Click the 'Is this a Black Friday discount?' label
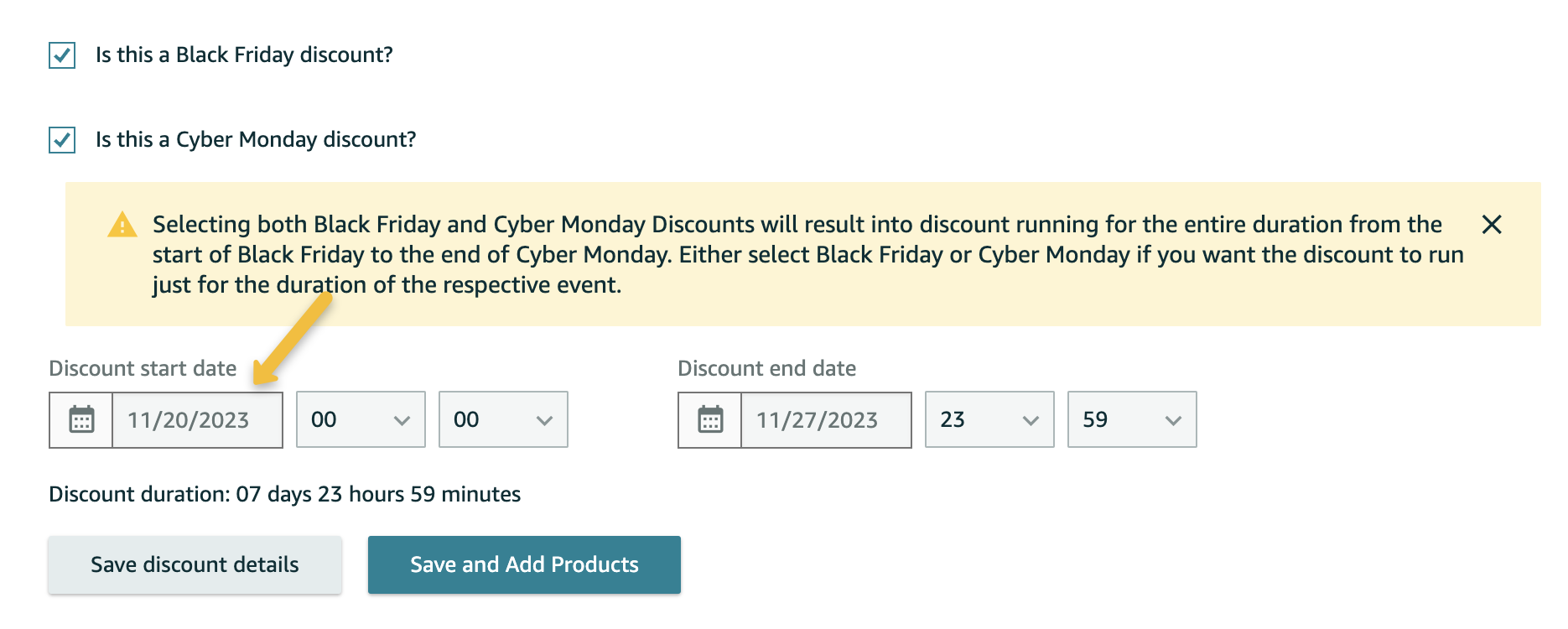The image size is (1568, 629). 244,55
